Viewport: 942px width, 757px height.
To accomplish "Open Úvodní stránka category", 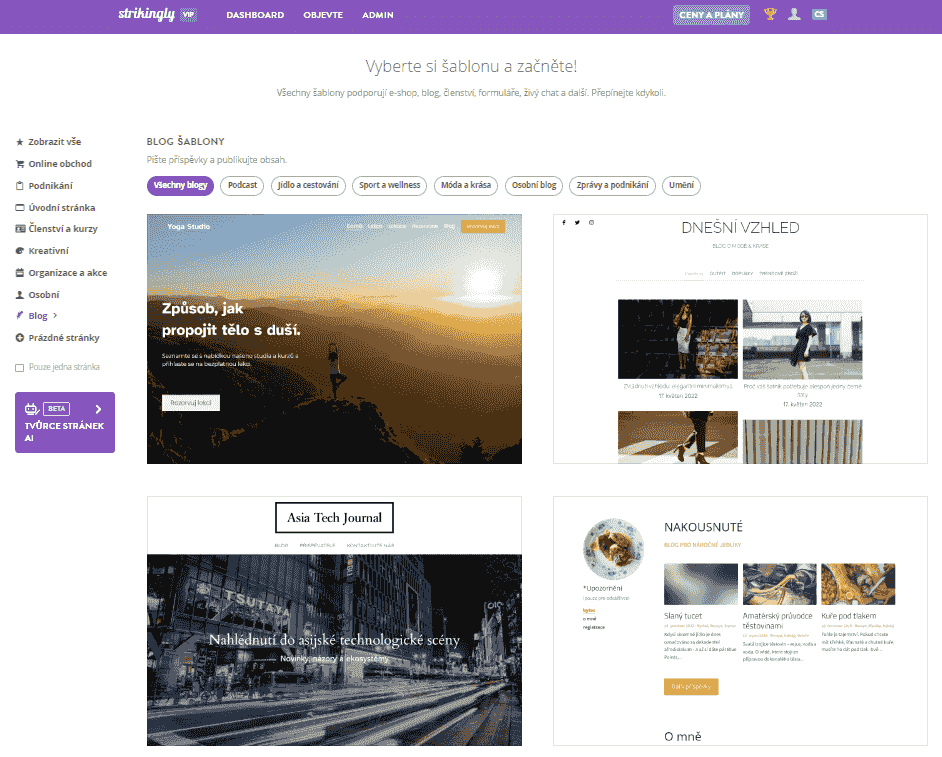I will tap(62, 207).
